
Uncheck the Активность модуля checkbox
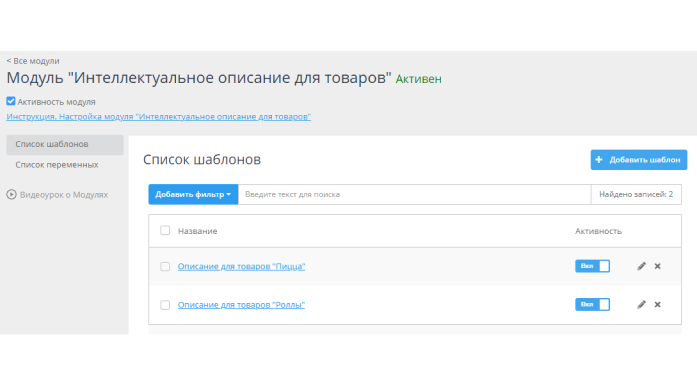point(11,101)
